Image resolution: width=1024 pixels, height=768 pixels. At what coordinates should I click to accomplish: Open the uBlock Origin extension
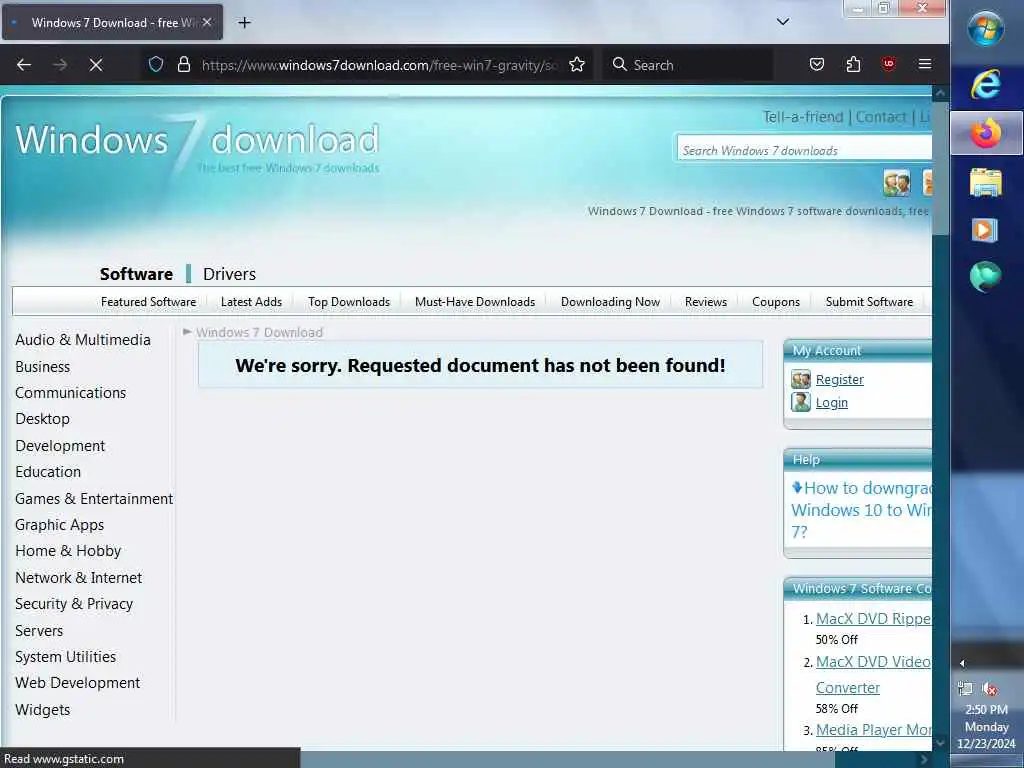[x=888, y=65]
